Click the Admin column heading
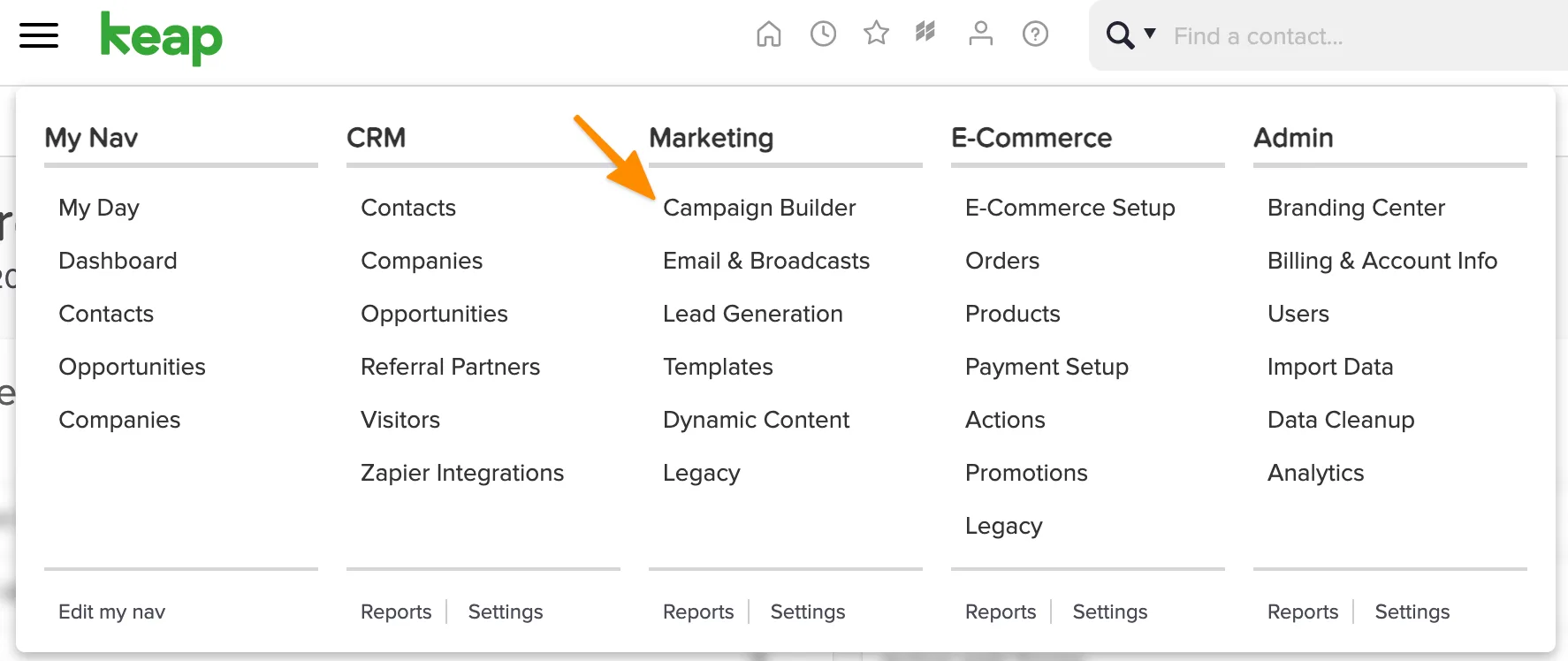The height and width of the screenshot is (661, 1568). pos(1293,138)
